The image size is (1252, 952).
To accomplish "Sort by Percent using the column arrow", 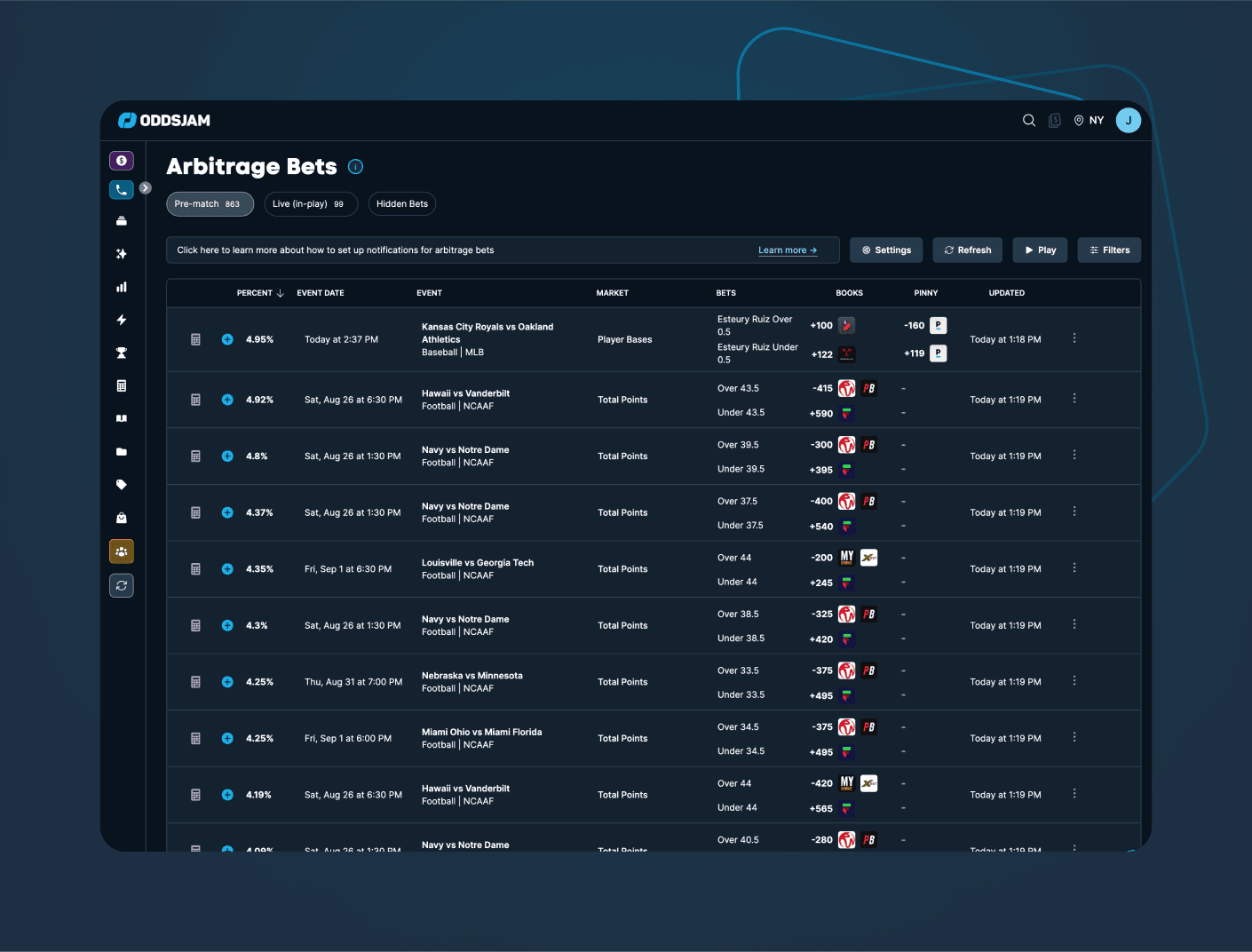I will click(281, 292).
